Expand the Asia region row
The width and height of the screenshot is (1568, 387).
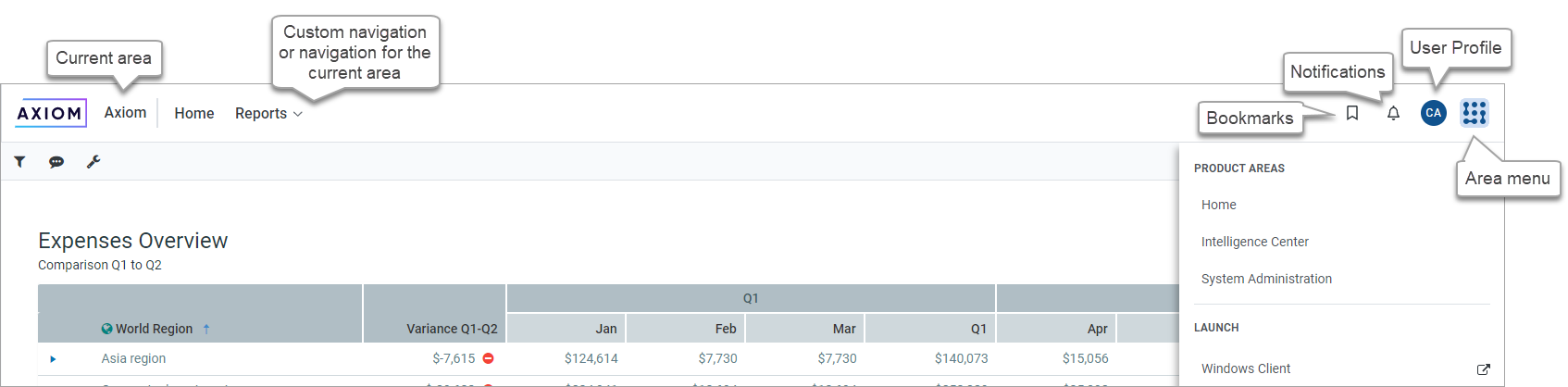(53, 359)
